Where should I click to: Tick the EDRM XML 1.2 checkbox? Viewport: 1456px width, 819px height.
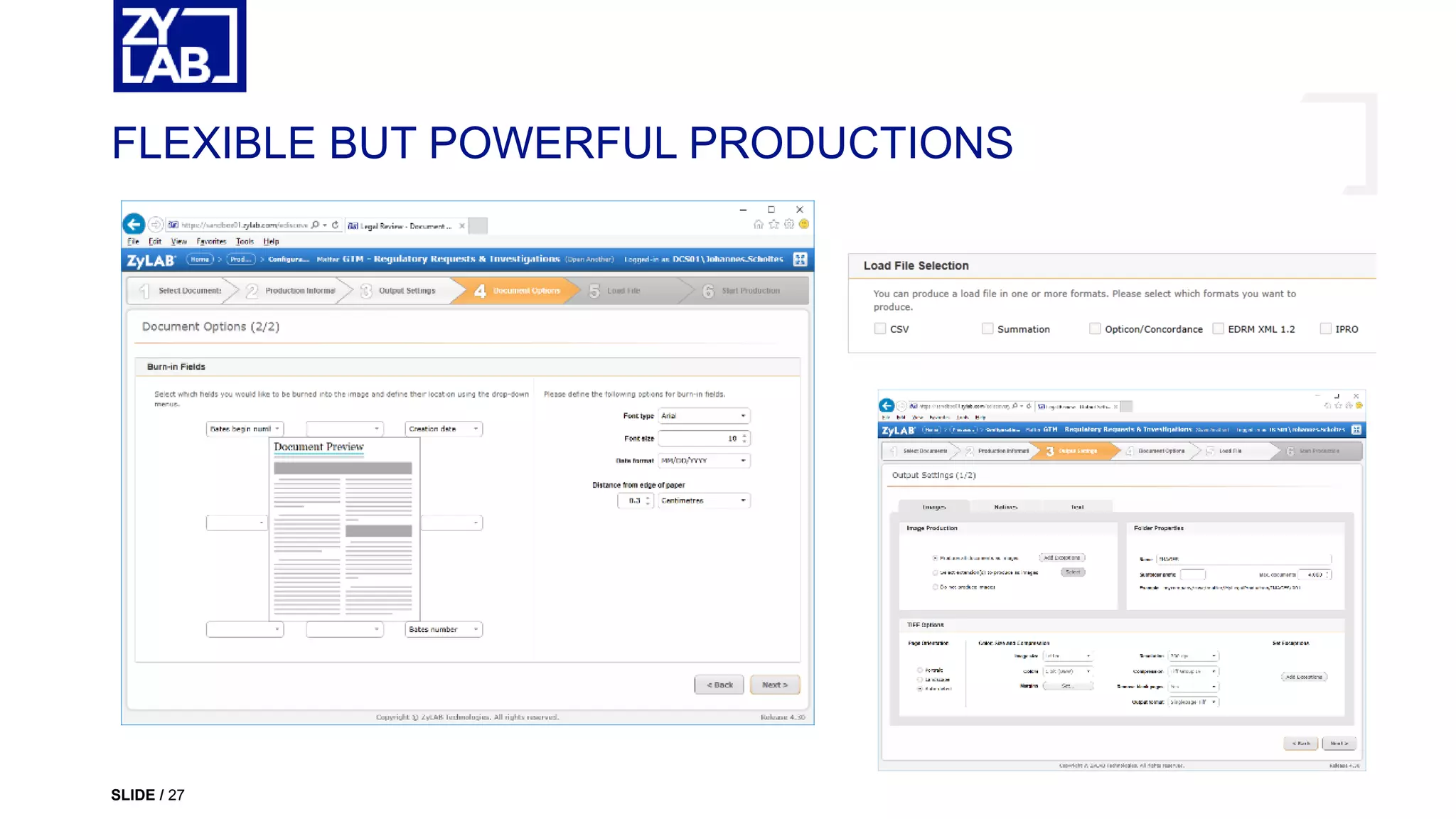coord(1219,328)
